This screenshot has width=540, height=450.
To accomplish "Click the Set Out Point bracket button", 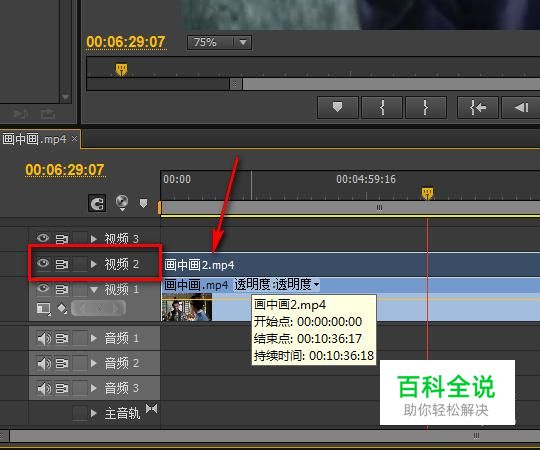I will pyautogui.click(x=426, y=108).
